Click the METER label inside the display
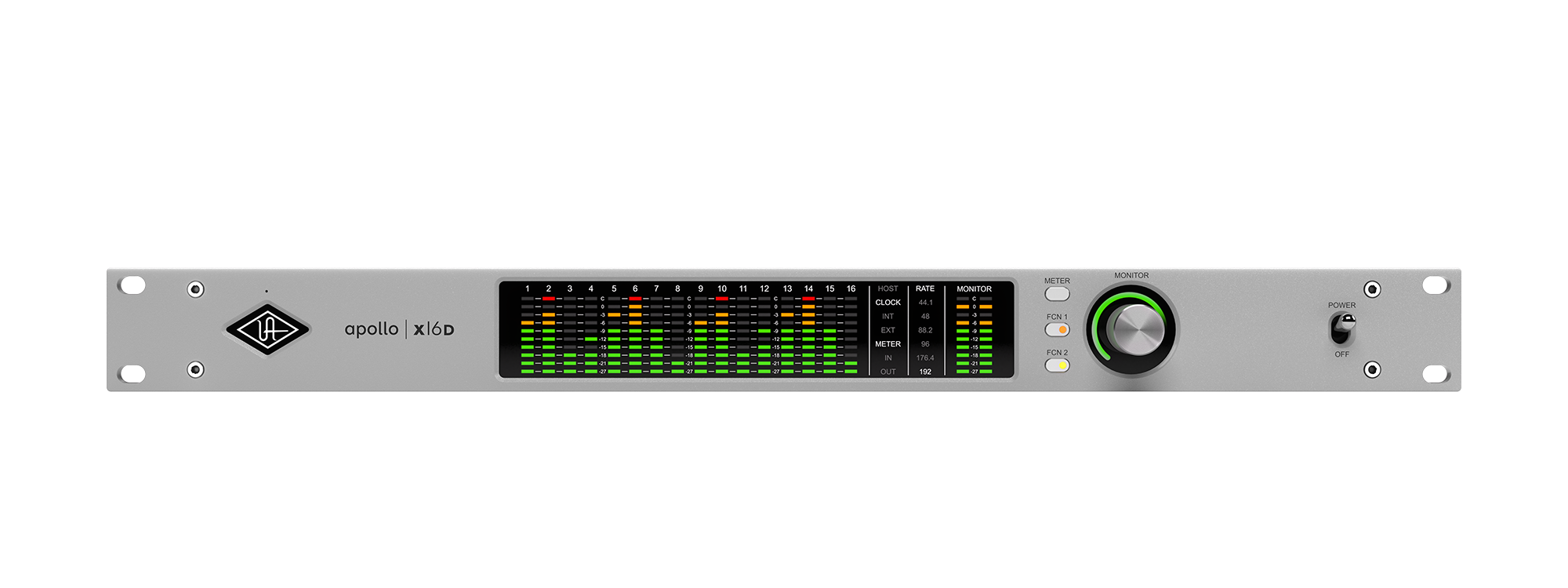Viewport: 1568px width, 588px height. [887, 344]
